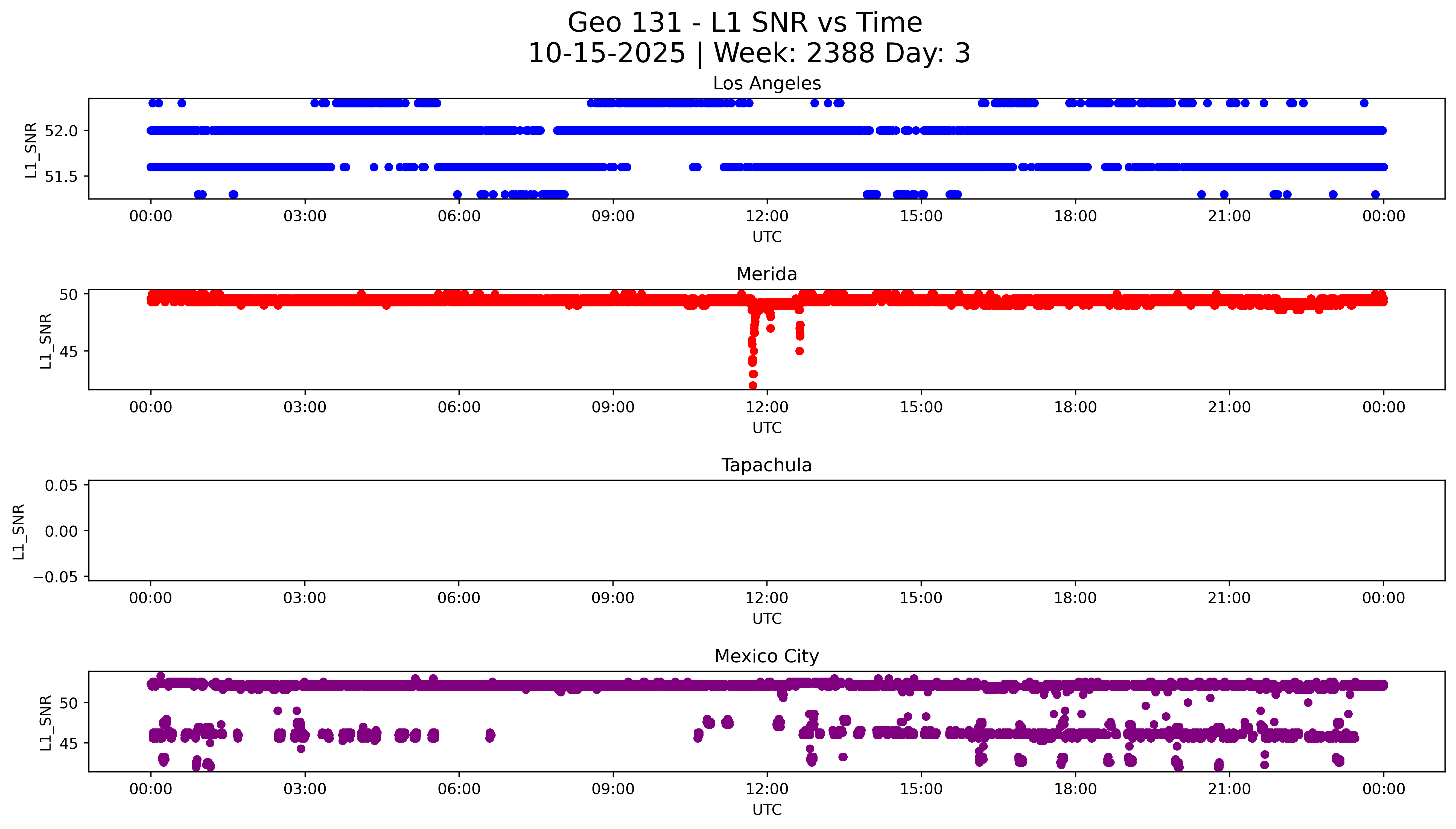
Task: Click the 52.0 y-axis label on the Los Angeles plot
Action: click(x=61, y=131)
